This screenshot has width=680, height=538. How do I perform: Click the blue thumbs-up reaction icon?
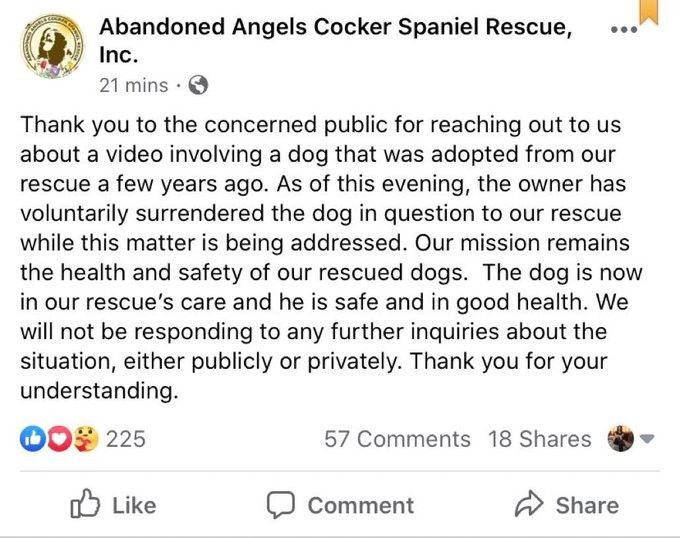[x=31, y=439]
